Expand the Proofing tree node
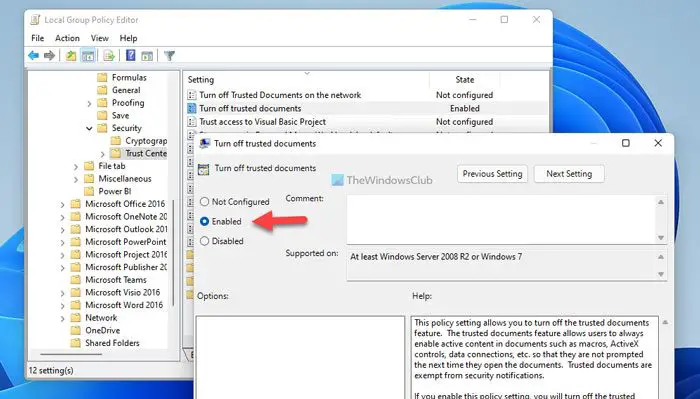 [89, 104]
